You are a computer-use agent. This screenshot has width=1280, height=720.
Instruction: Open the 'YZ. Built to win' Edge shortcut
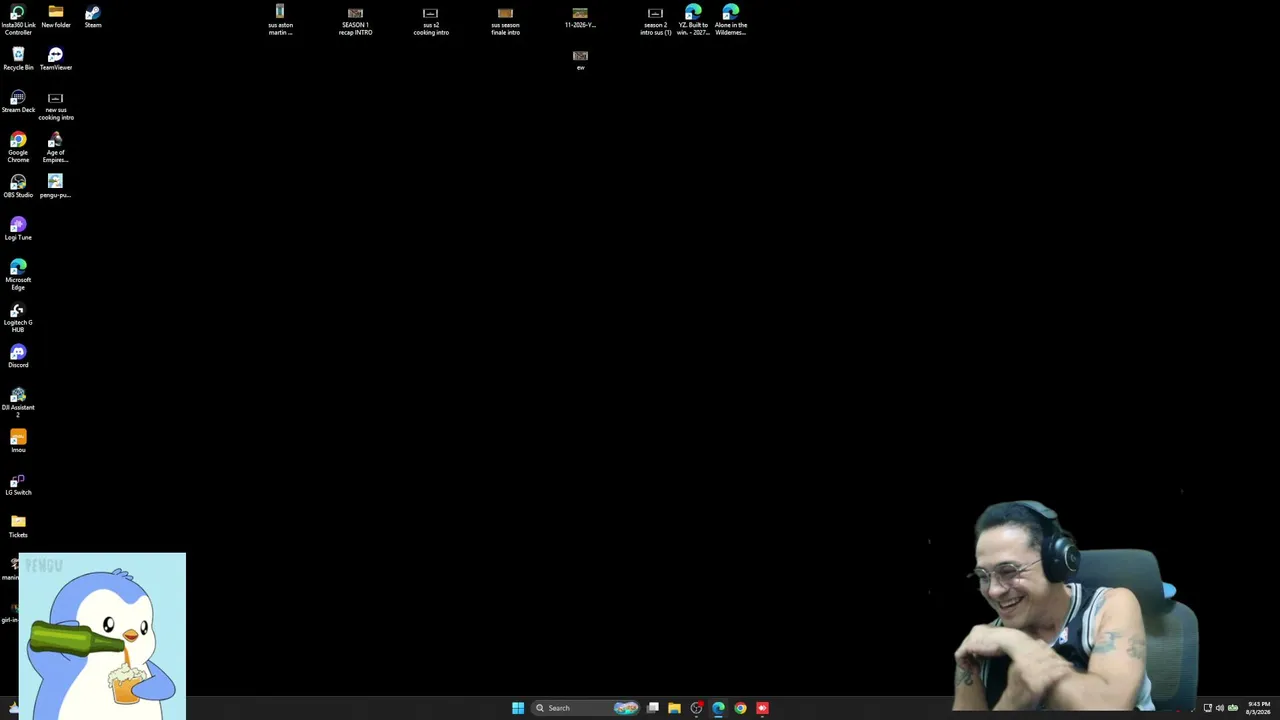point(693,20)
